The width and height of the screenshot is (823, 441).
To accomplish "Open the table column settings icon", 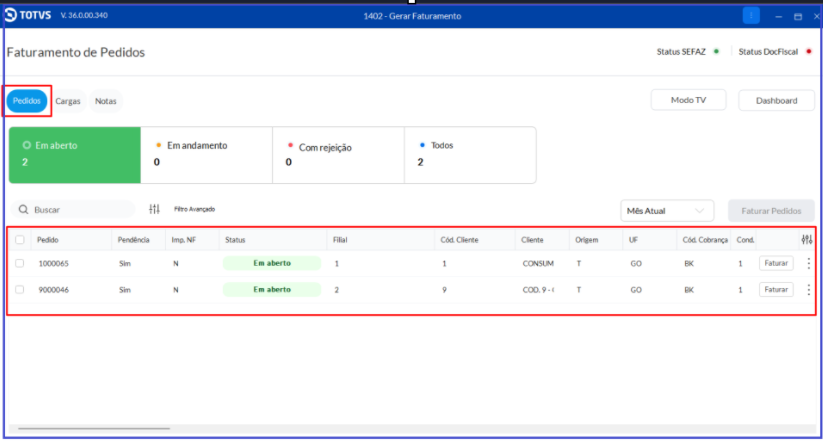I will [x=807, y=240].
